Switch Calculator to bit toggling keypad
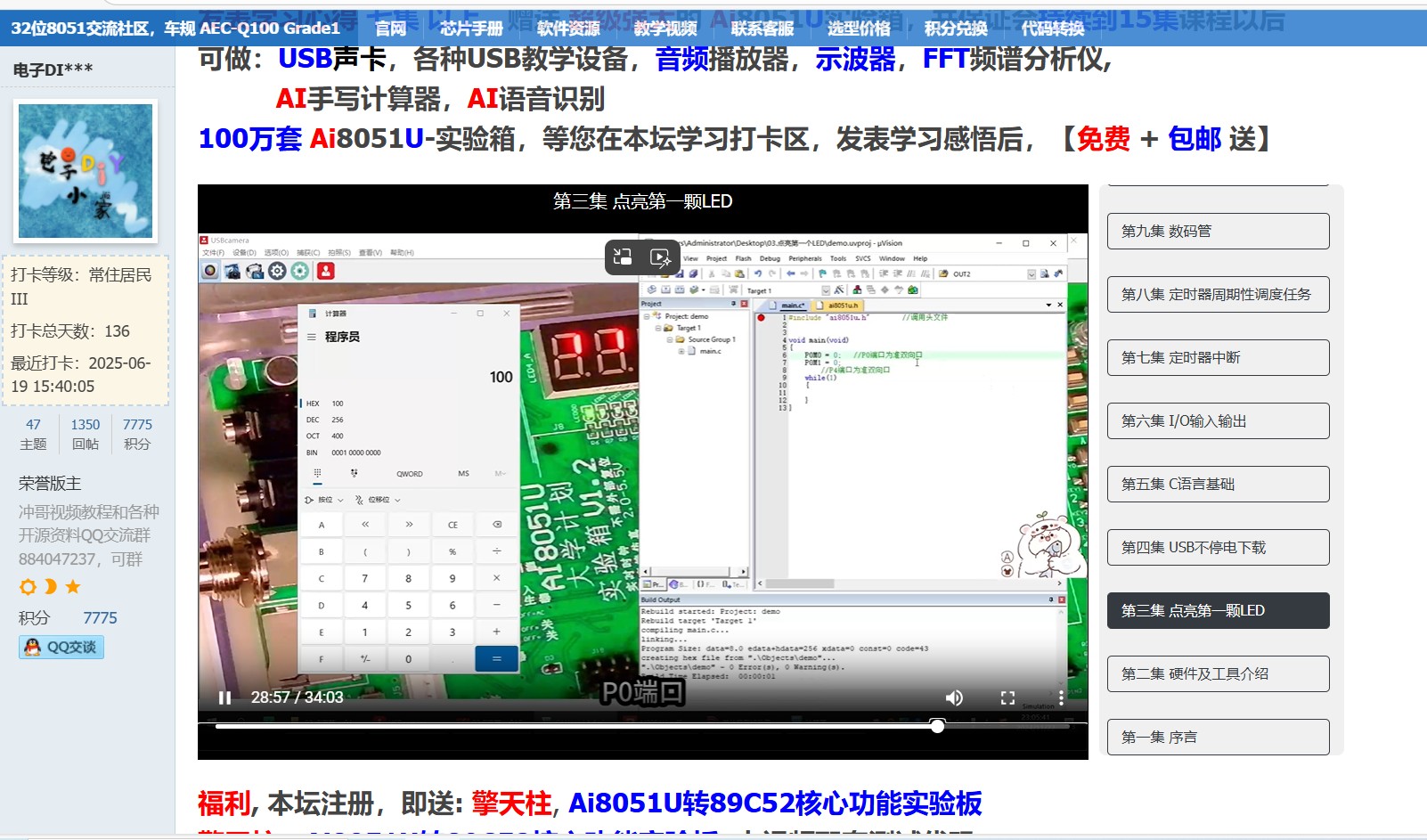Image resolution: width=1427 pixels, height=840 pixels. pyautogui.click(x=355, y=473)
